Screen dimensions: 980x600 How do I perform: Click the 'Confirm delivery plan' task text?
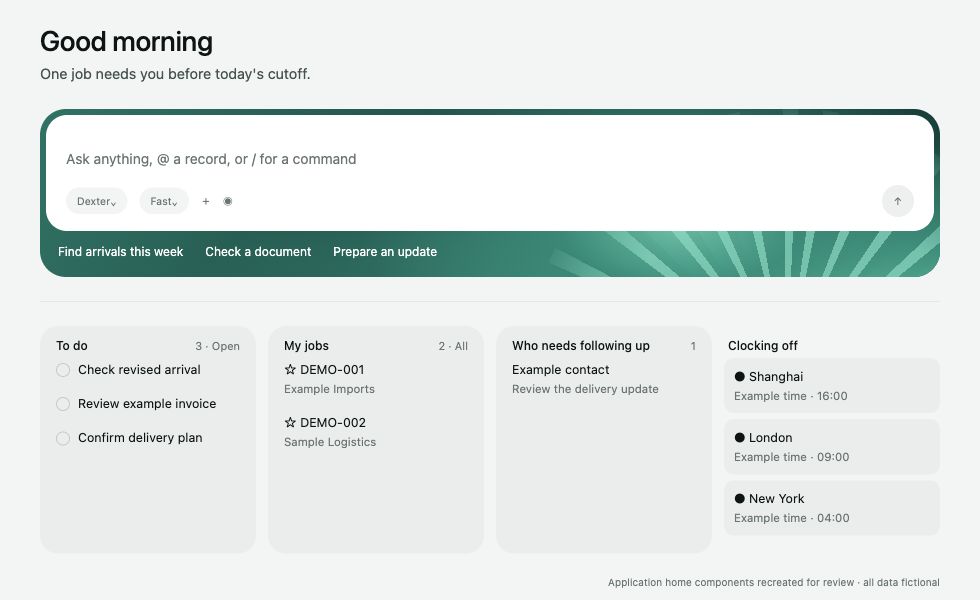140,438
